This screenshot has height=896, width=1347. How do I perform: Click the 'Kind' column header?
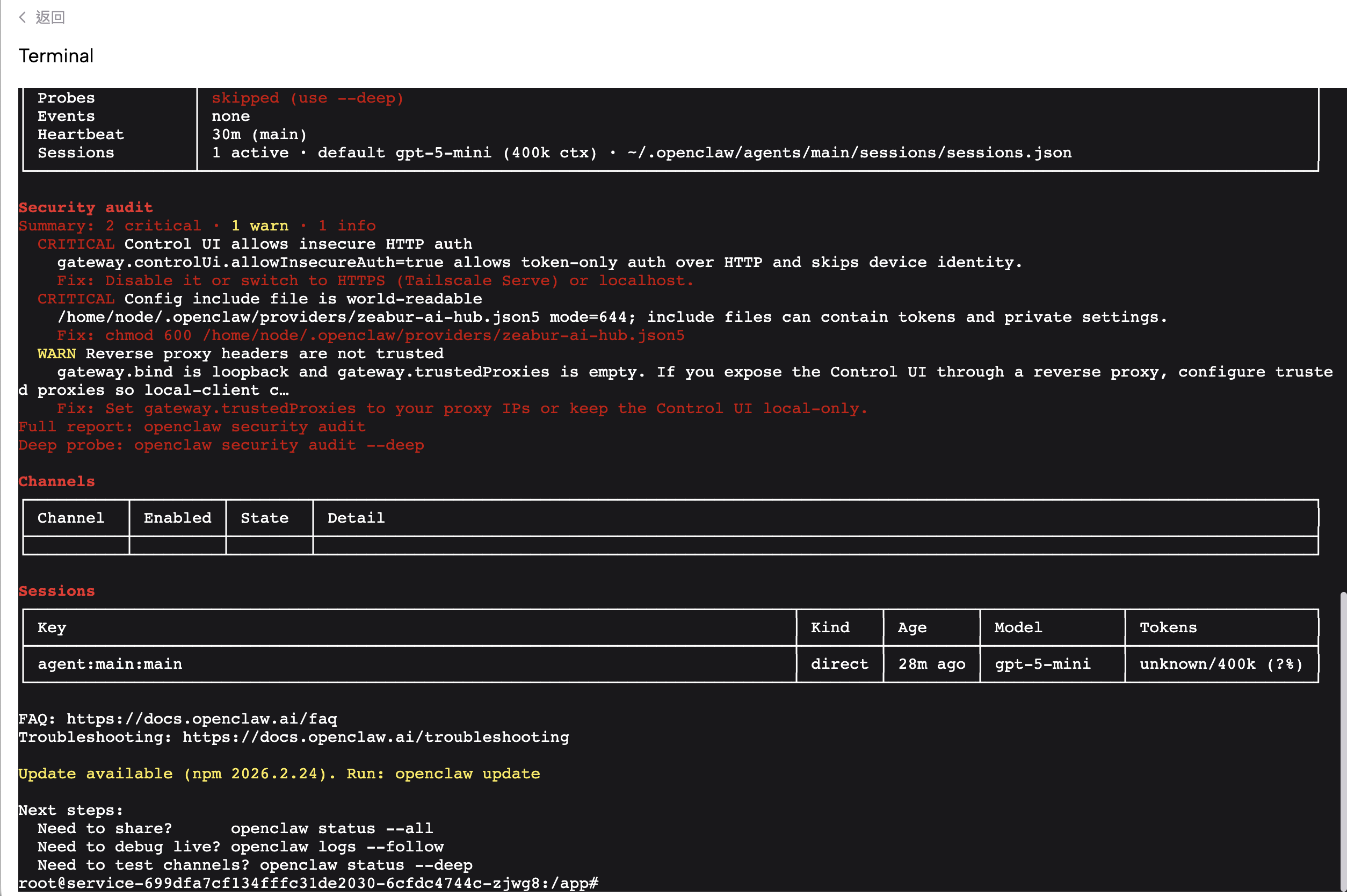(x=829, y=627)
